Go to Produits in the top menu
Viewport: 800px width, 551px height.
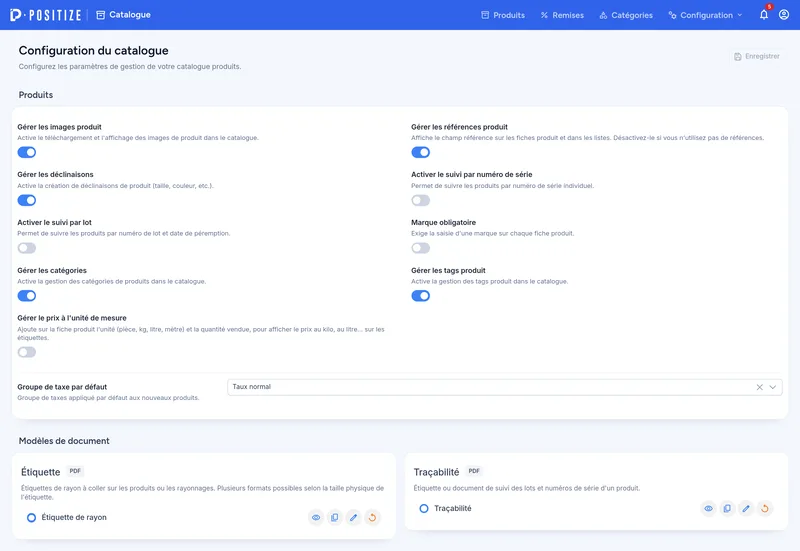pyautogui.click(x=503, y=15)
